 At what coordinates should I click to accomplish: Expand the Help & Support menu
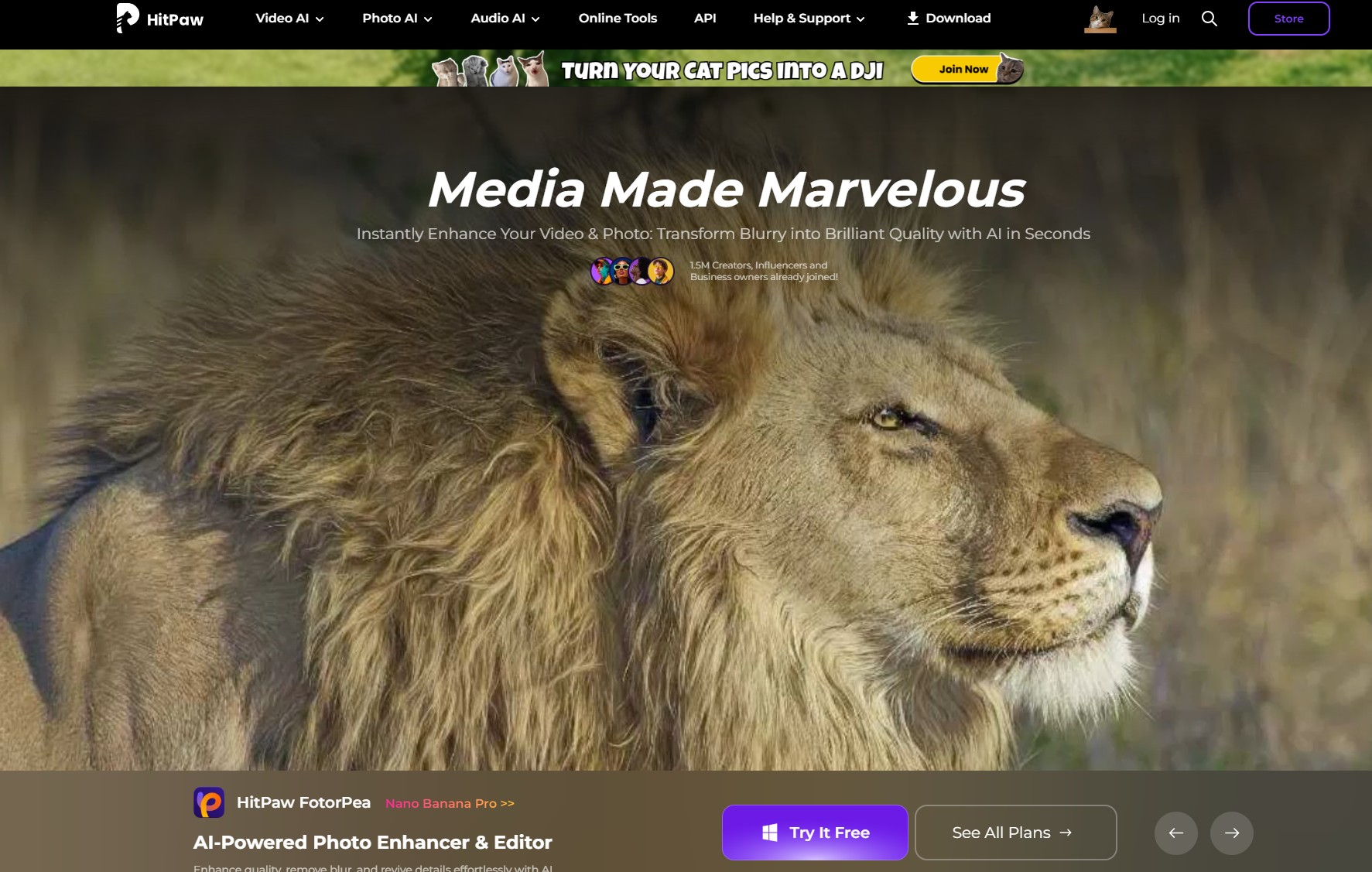pyautogui.click(x=809, y=18)
